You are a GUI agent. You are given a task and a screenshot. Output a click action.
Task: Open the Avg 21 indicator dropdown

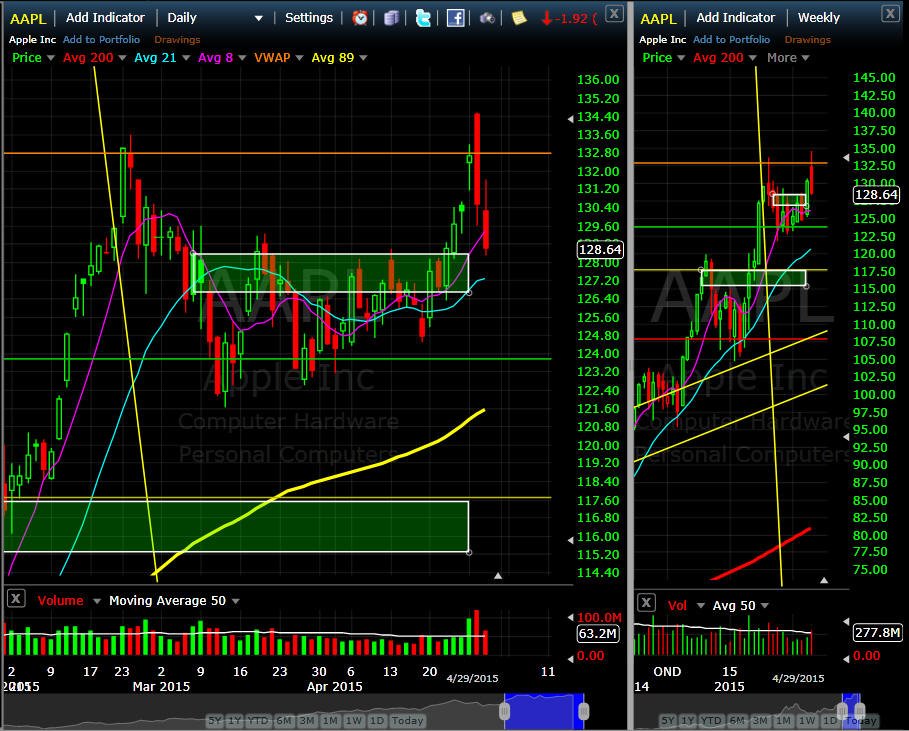pyautogui.click(x=186, y=58)
